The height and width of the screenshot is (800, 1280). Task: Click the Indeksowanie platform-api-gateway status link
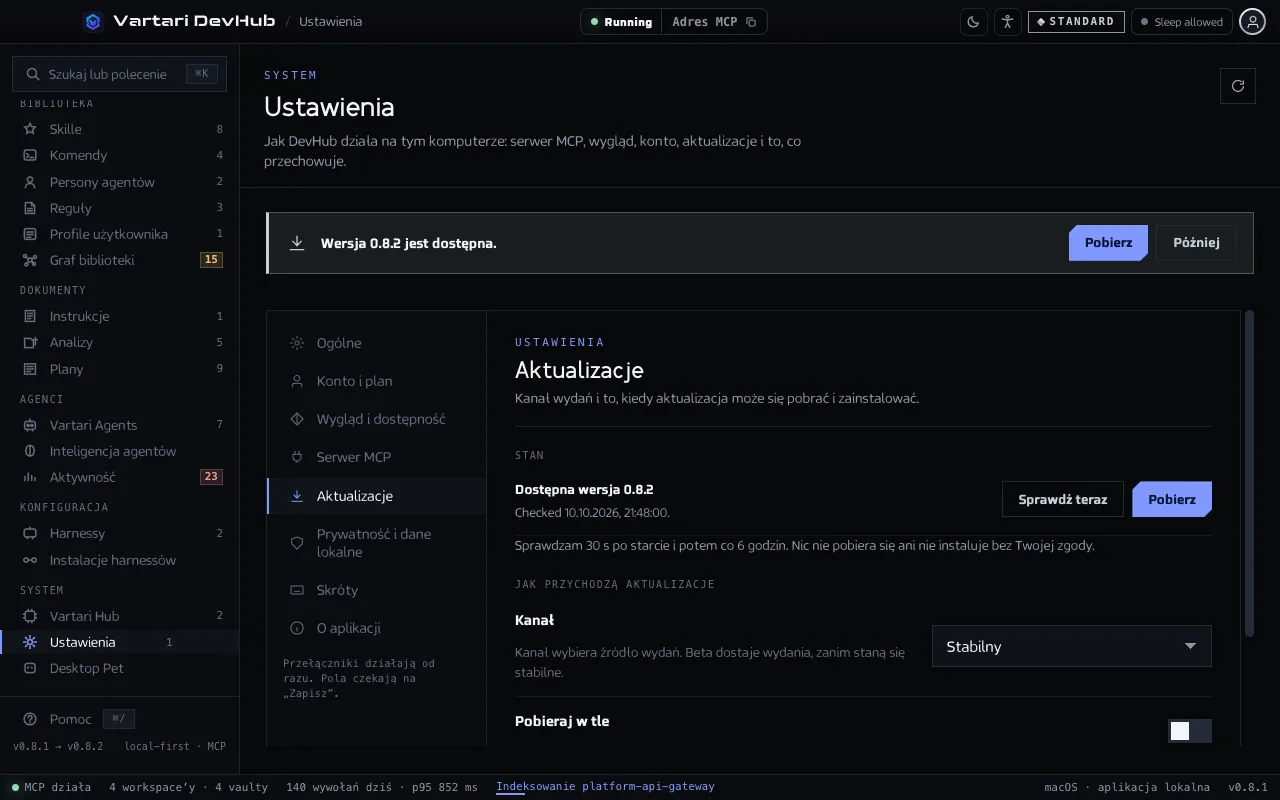[x=605, y=787]
